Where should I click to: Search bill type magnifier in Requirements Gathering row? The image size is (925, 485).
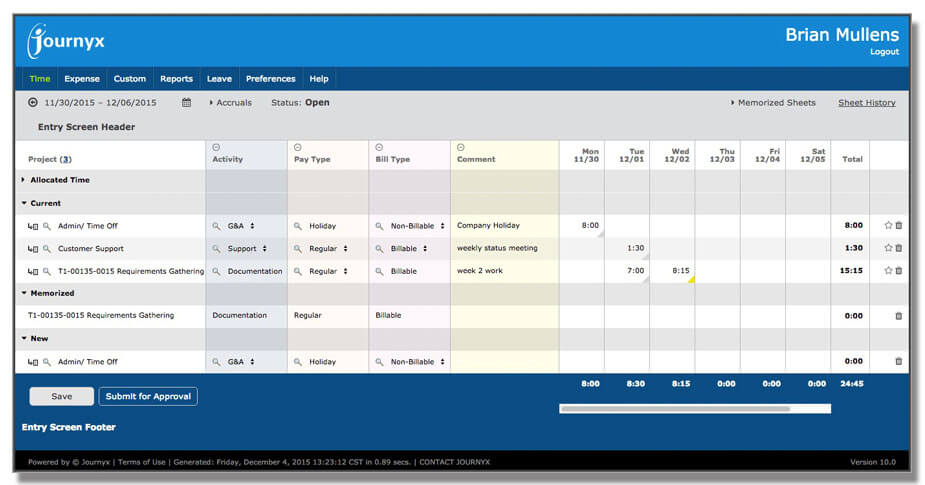pyautogui.click(x=379, y=271)
